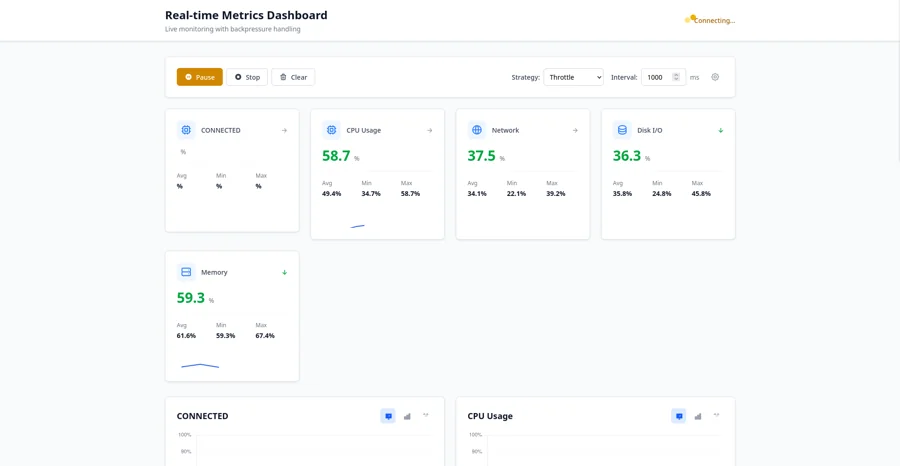Click the Real-time Metrics Dashboard title
The width and height of the screenshot is (900, 466).
coord(246,15)
